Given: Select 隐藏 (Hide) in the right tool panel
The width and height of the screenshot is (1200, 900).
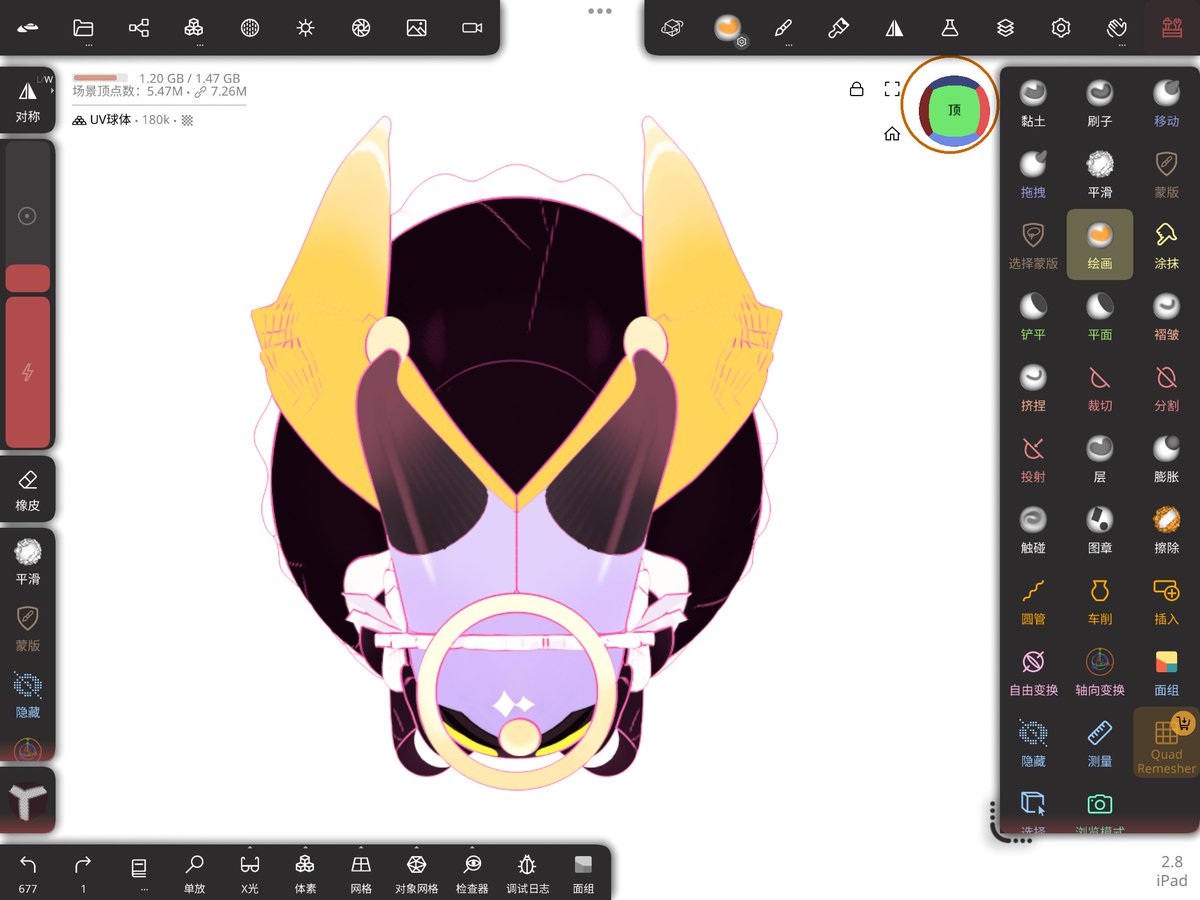Looking at the screenshot, I should coord(1033,741).
